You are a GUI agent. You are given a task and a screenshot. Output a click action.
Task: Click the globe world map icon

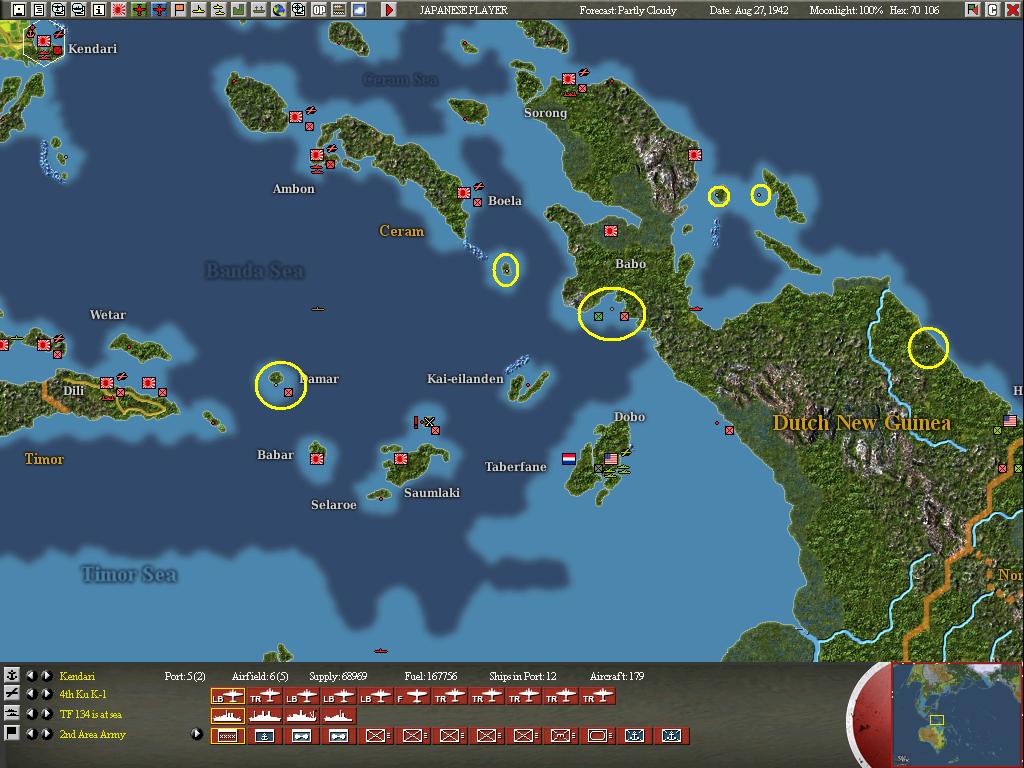279,10
